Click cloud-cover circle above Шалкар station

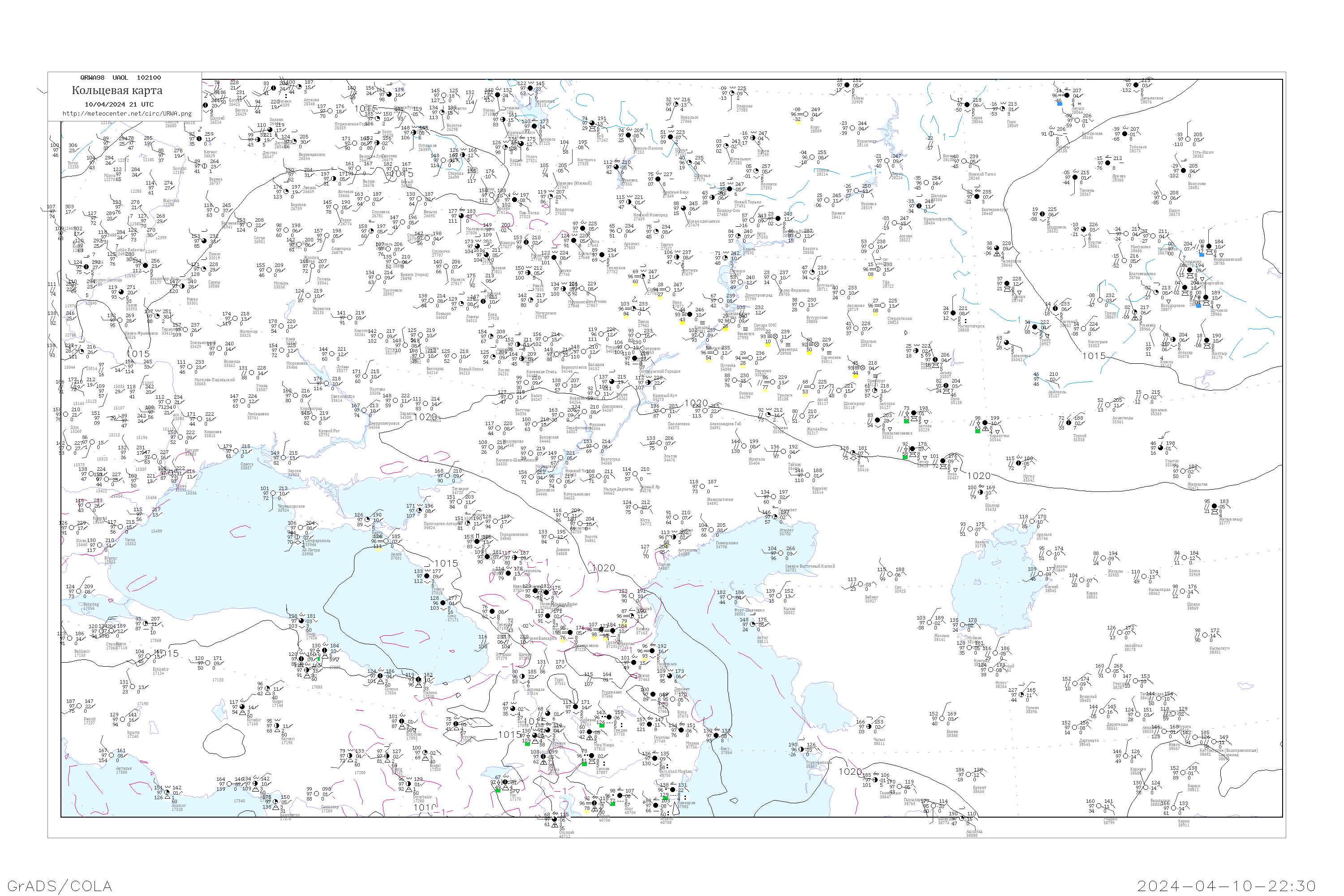click(x=981, y=492)
